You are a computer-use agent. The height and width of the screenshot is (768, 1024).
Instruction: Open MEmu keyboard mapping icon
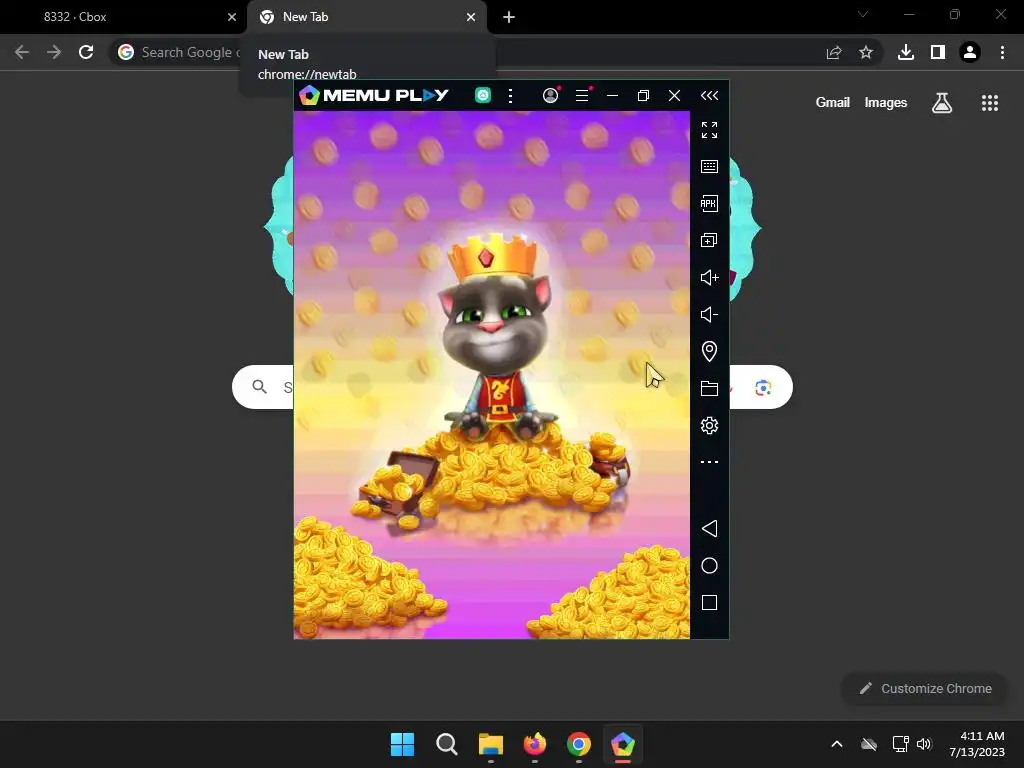point(709,167)
